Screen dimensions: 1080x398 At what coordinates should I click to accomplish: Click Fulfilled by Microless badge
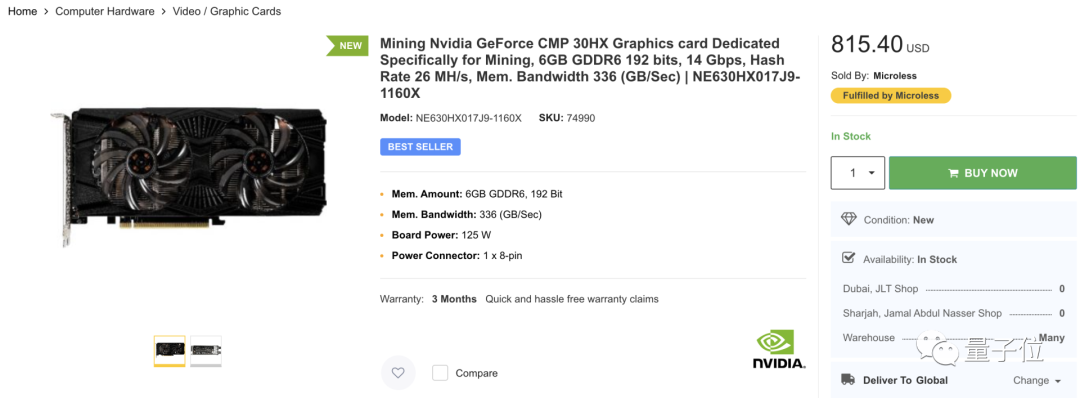(891, 96)
